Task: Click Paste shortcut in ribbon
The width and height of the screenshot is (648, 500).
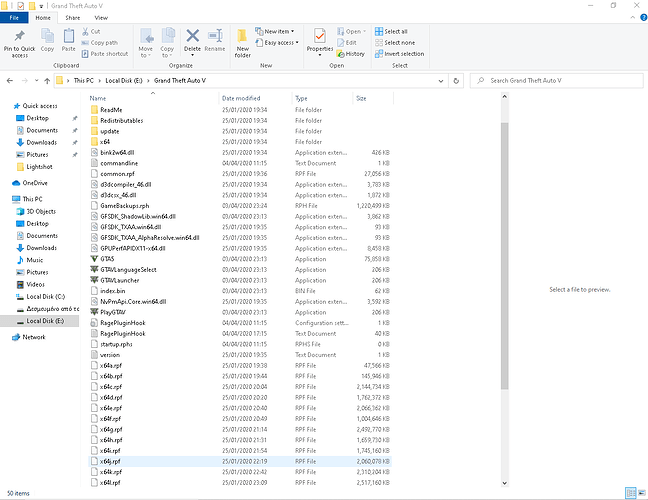Action: [x=105, y=54]
